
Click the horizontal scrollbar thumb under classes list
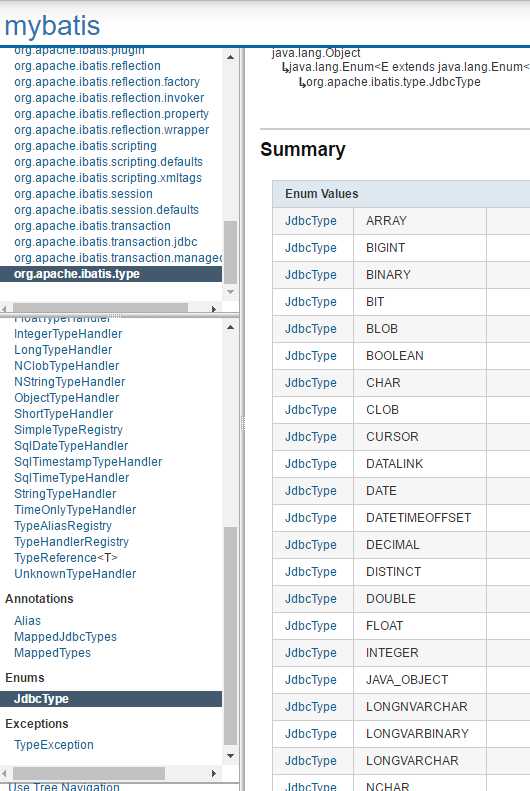(x=89, y=773)
